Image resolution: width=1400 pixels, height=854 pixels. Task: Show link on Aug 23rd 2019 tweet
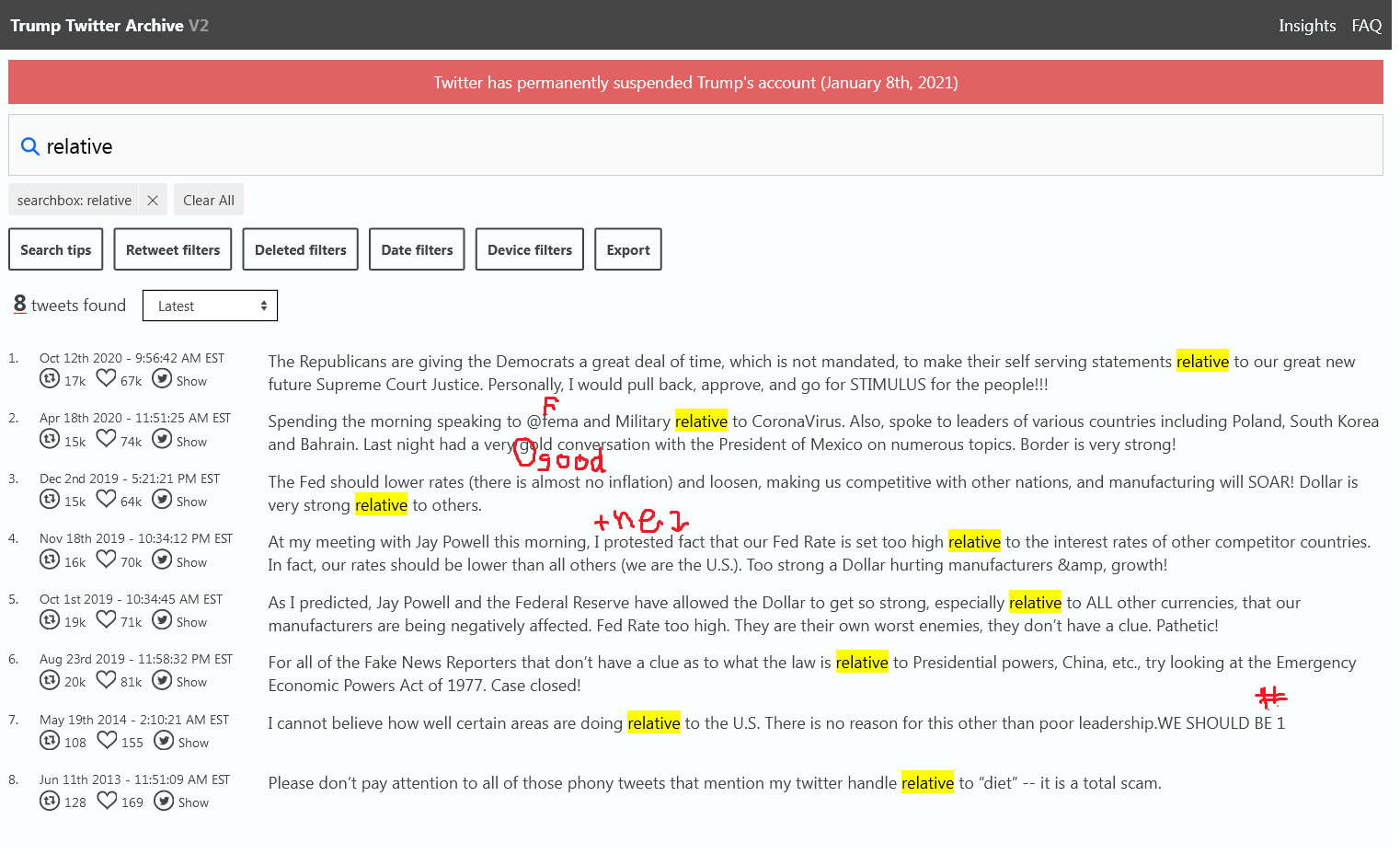tap(191, 682)
